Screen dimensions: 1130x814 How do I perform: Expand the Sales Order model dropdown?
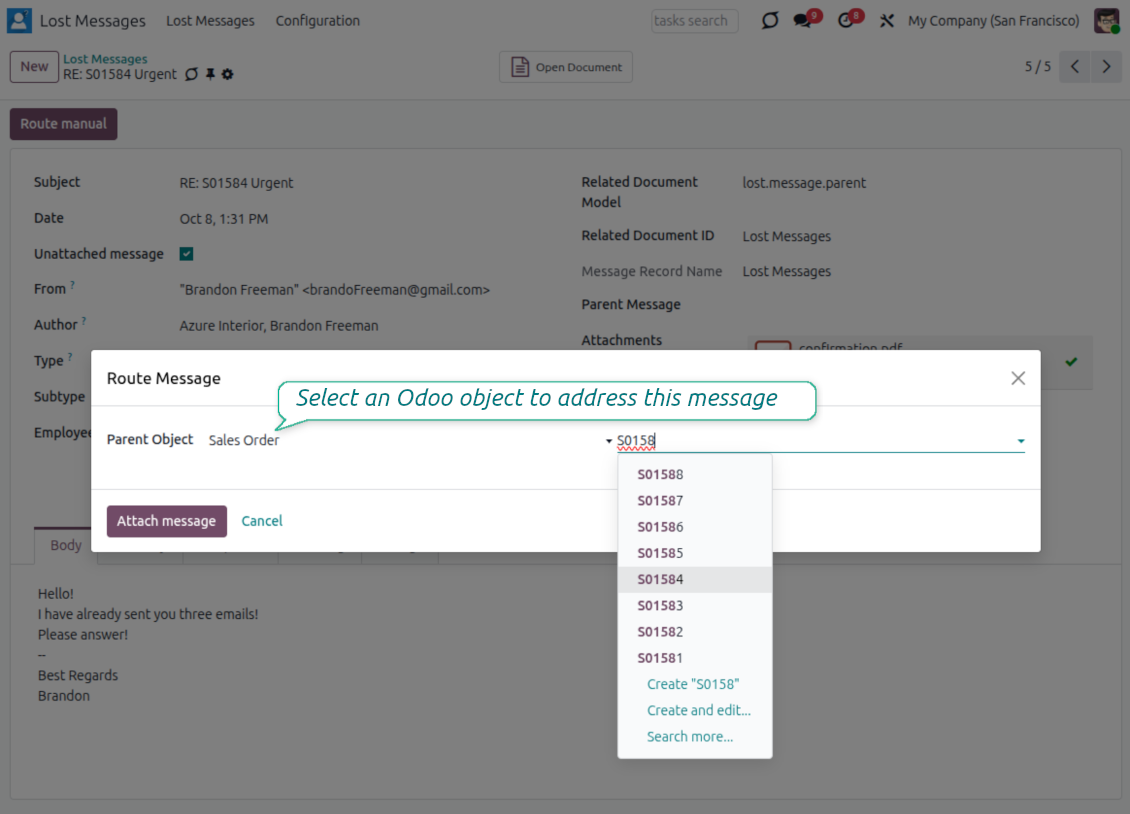[x=608, y=441]
